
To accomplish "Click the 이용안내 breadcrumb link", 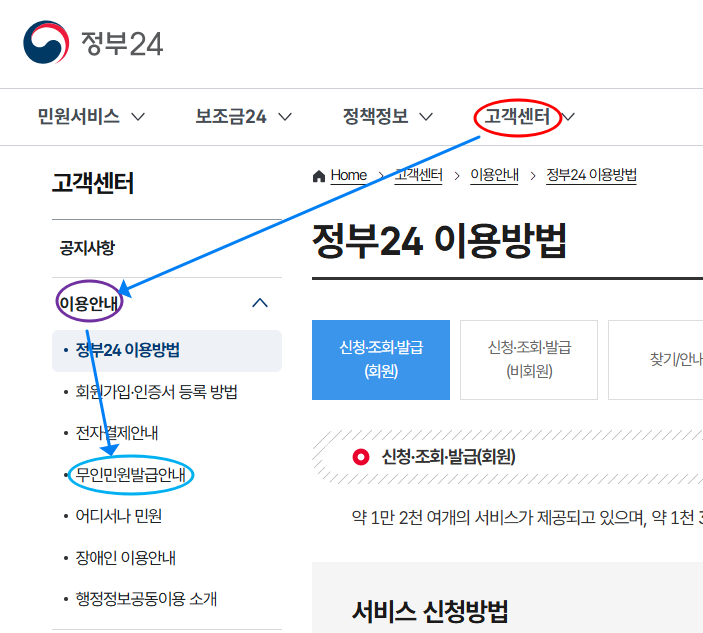I will pos(495,175).
